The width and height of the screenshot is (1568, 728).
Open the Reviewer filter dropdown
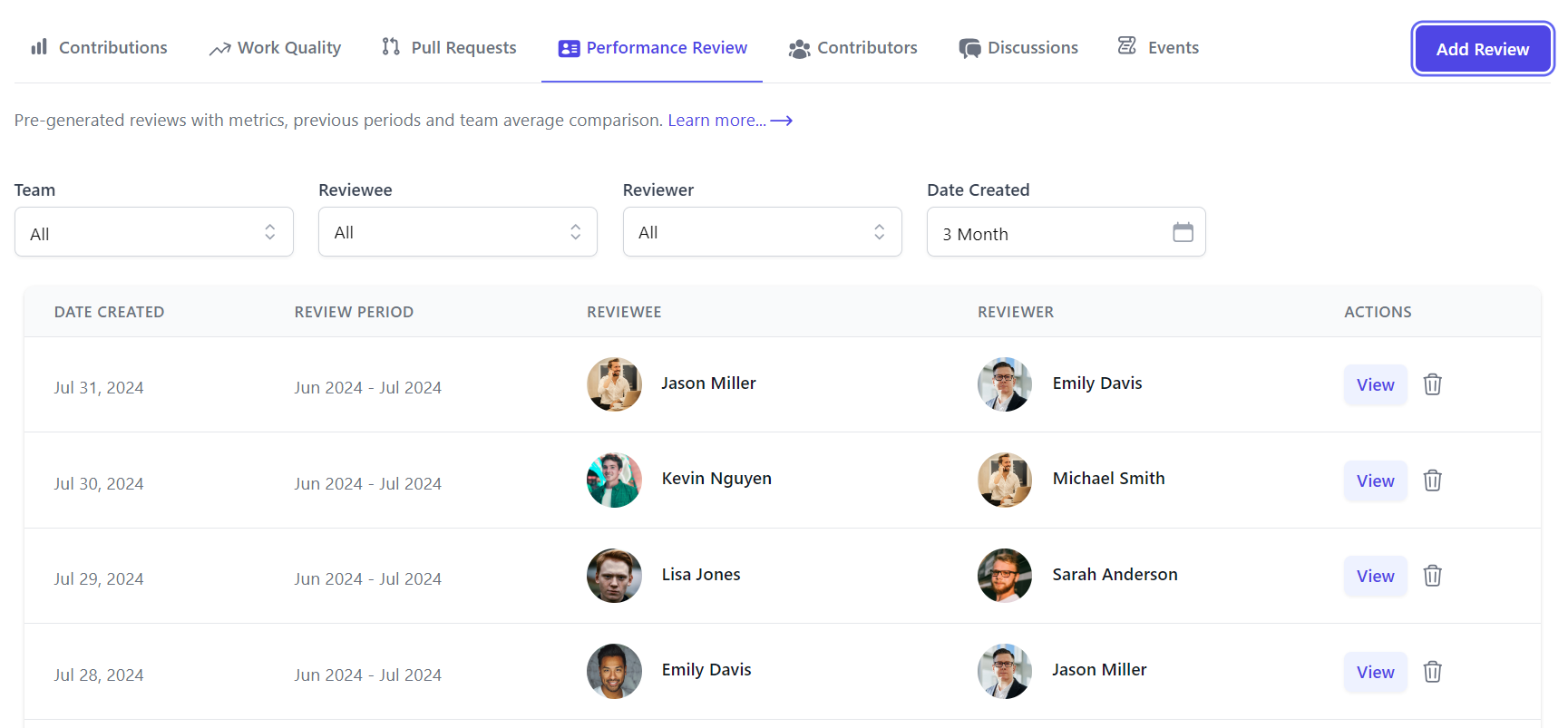pos(763,232)
